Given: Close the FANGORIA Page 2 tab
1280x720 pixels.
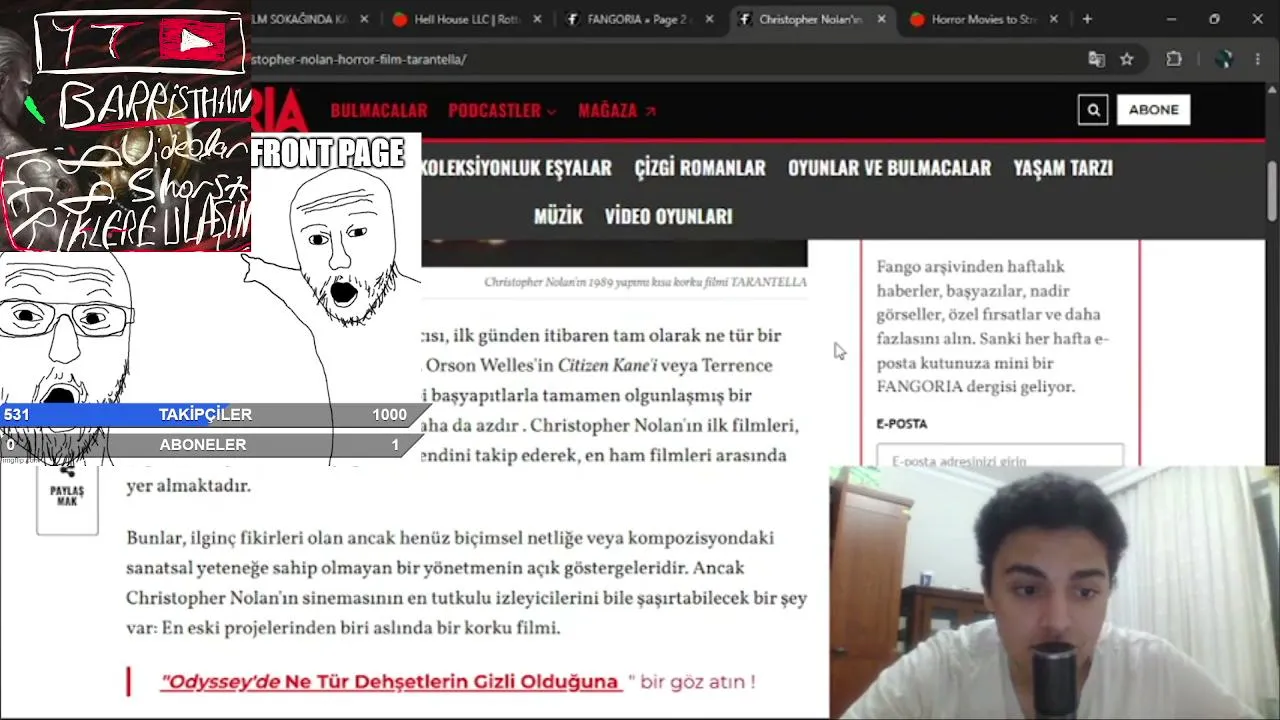Looking at the screenshot, I should (711, 19).
